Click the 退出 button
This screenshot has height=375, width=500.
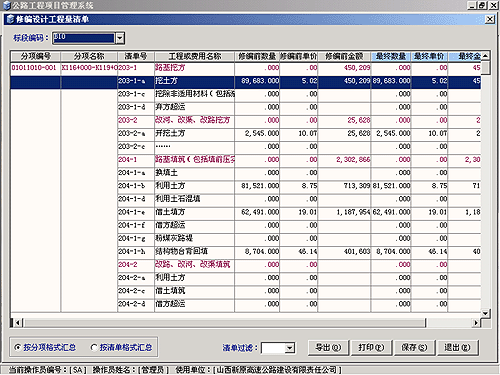(457, 348)
